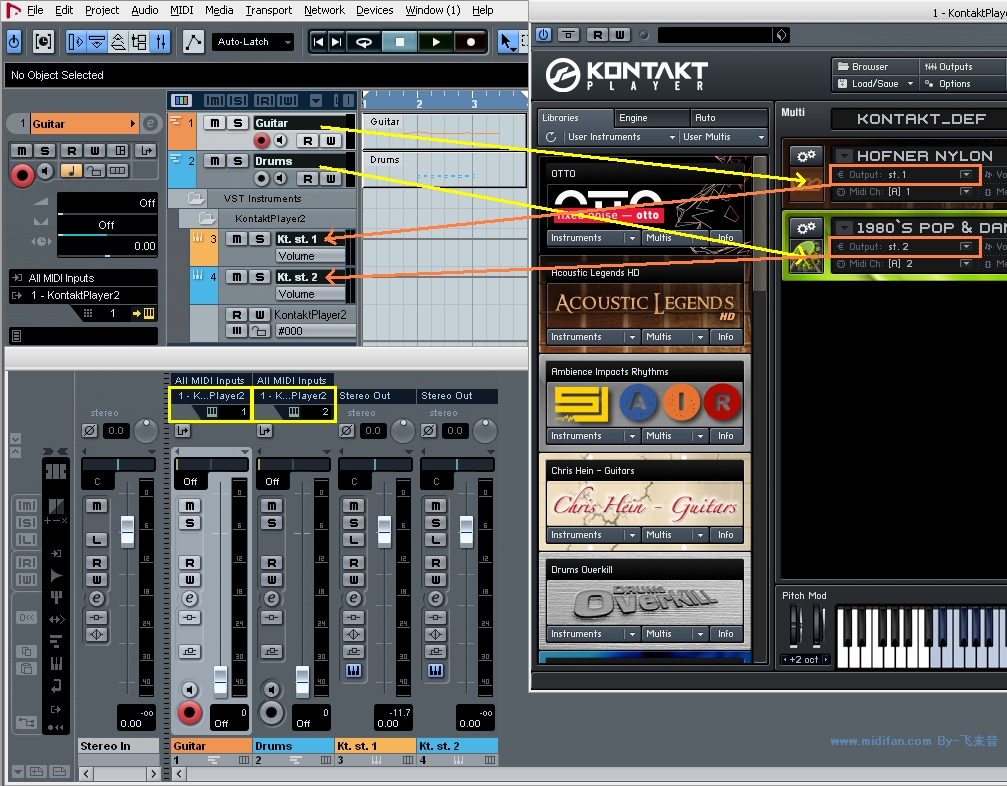Switch to the Engine tab in Kontakt
1007x786 pixels.
click(651, 118)
